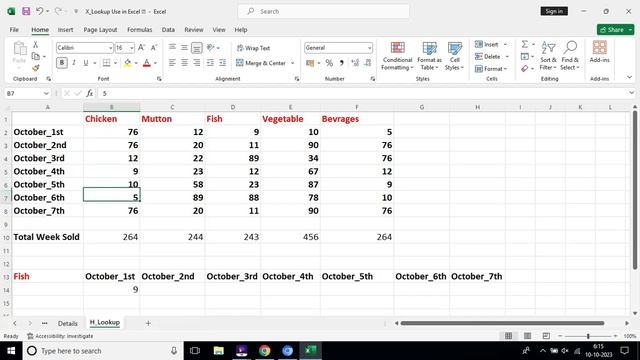Click the title bar Search box
The width and height of the screenshot is (640, 360).
(324, 11)
